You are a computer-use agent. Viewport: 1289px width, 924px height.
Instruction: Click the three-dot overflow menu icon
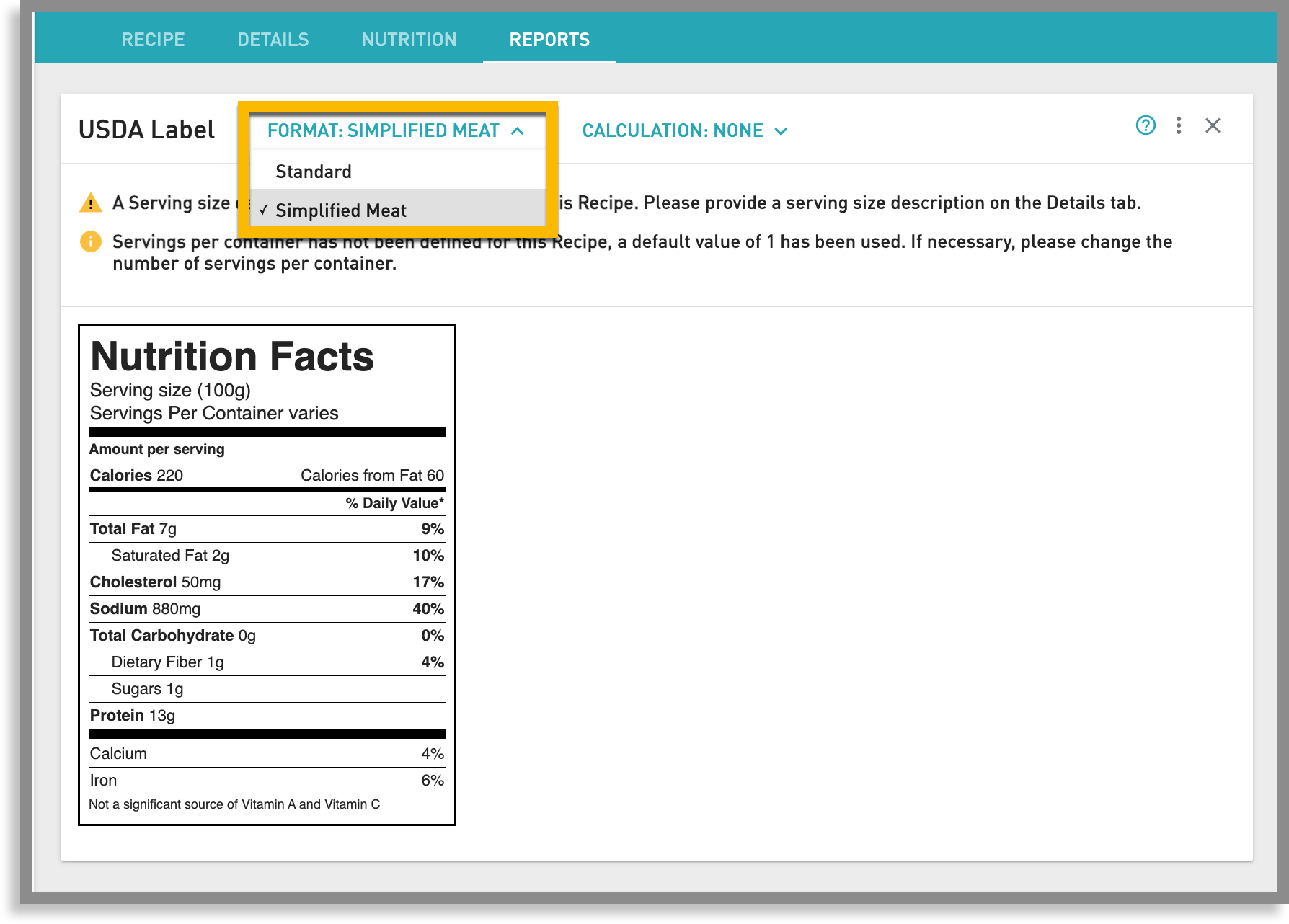(x=1179, y=126)
